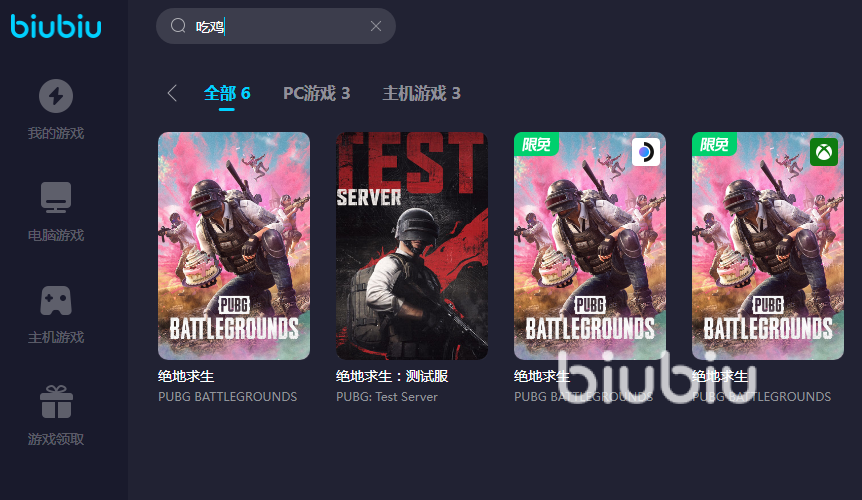Viewport: 862px width, 500px height.
Task: Open console games gamepad icon
Action: [x=56, y=301]
